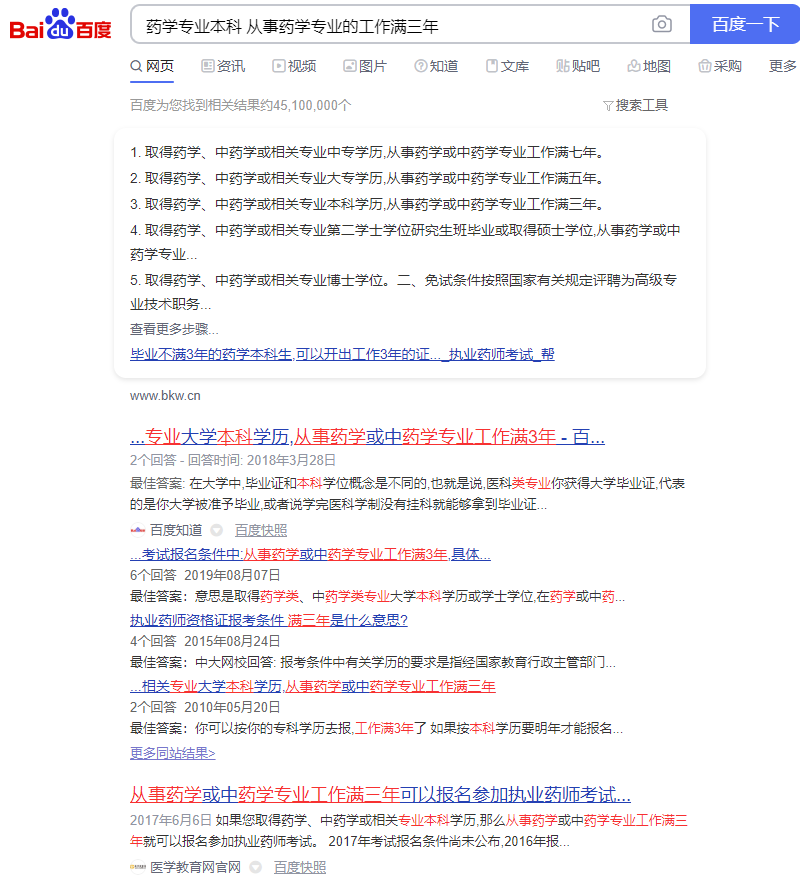
Task: Click 更多同站结果> link
Action: (x=173, y=753)
